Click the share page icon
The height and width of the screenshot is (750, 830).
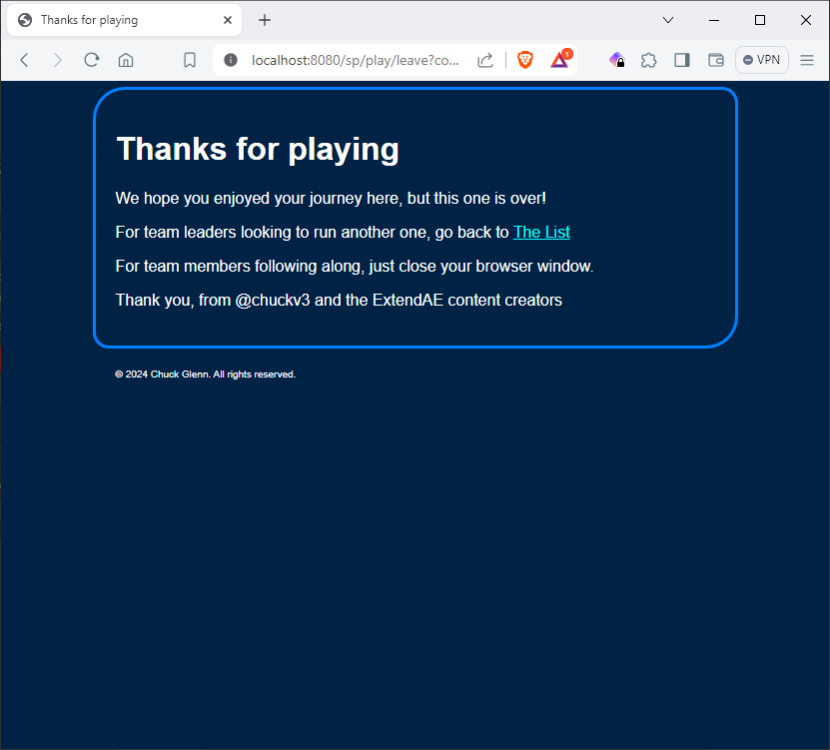[x=485, y=60]
